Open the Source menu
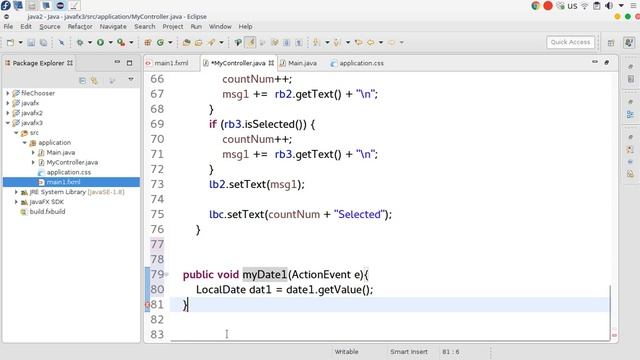This screenshot has width=640, height=360. 50,27
